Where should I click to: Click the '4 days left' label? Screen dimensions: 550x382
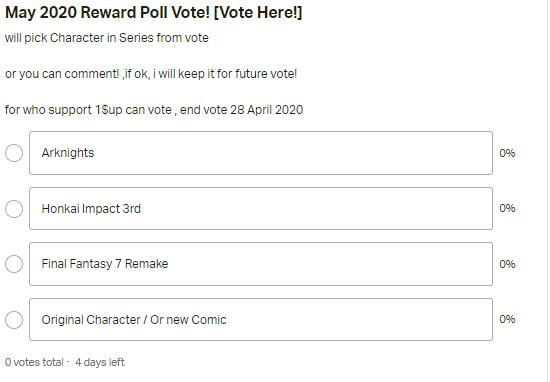[x=100, y=362]
